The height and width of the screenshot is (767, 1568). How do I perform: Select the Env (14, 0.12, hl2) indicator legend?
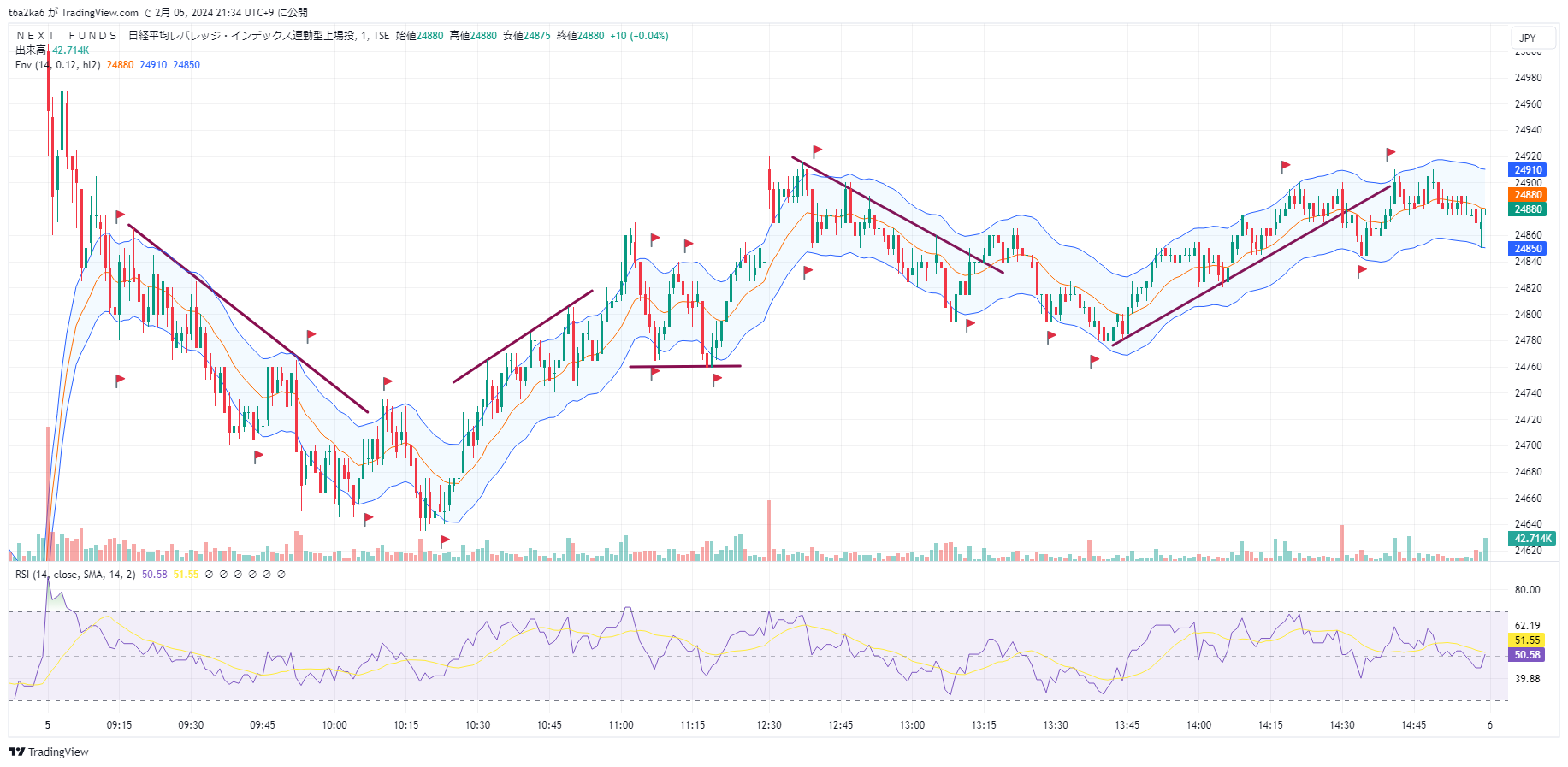57,65
